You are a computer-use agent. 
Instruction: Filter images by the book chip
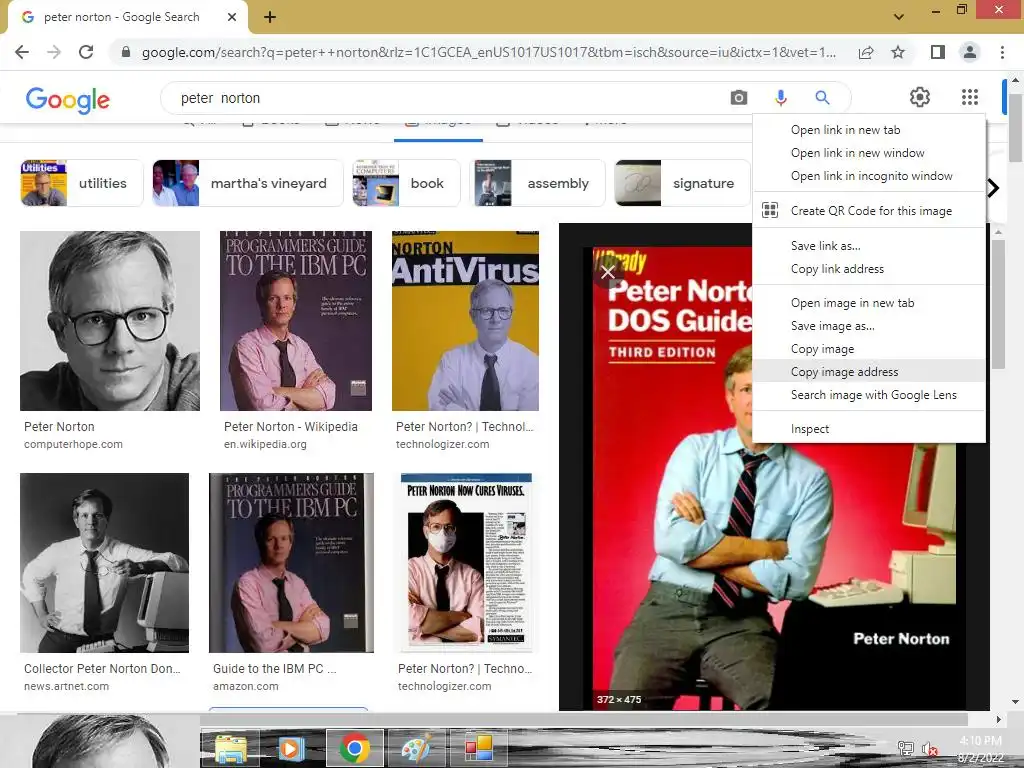point(406,184)
